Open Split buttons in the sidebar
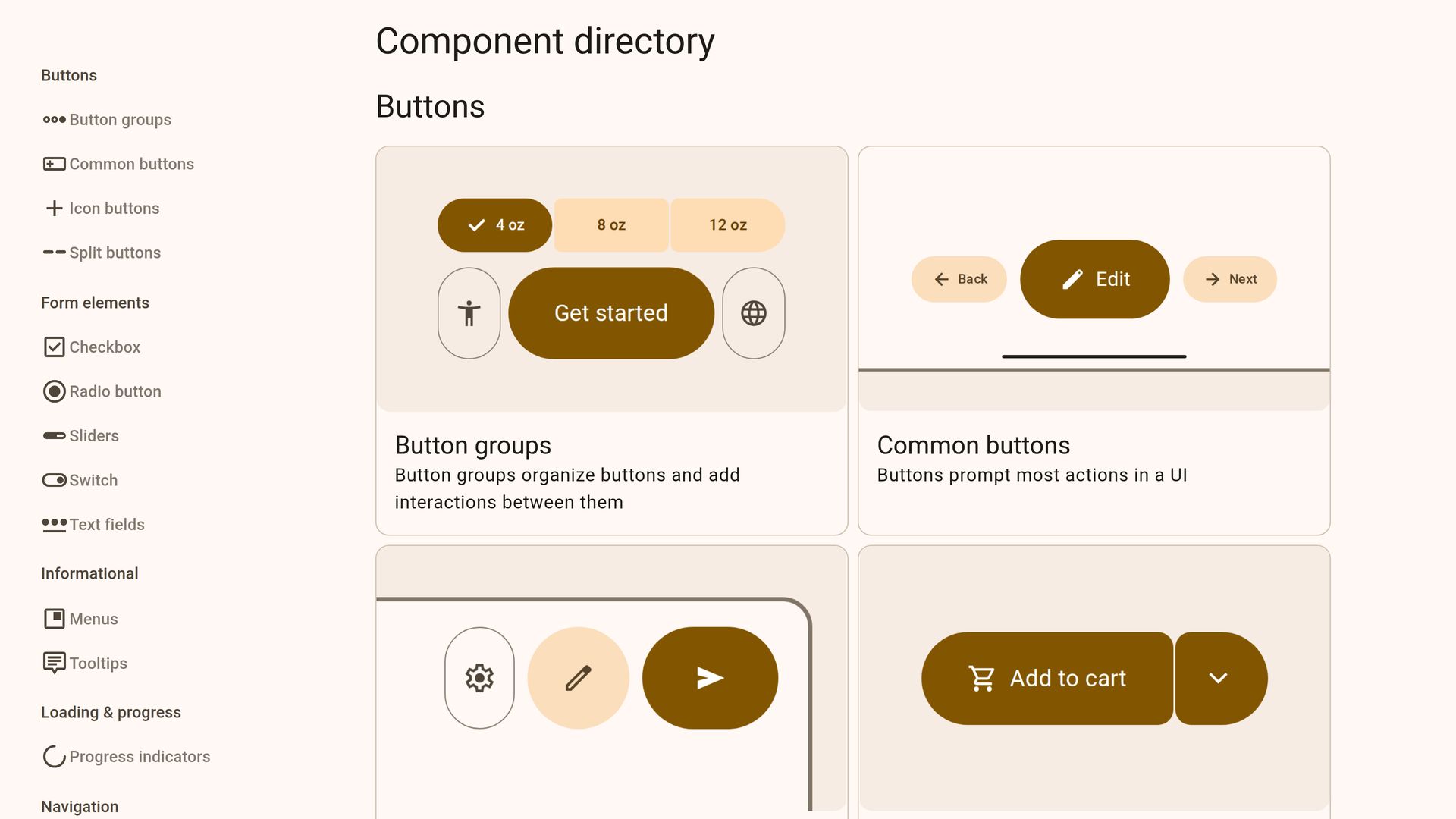Viewport: 1456px width, 819px height. [115, 253]
